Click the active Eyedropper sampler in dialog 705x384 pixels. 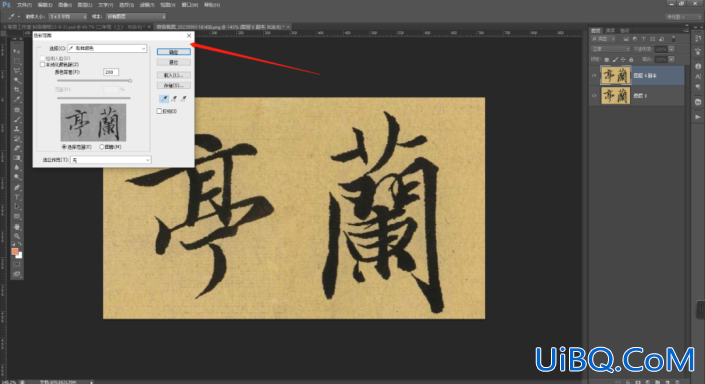tap(164, 98)
